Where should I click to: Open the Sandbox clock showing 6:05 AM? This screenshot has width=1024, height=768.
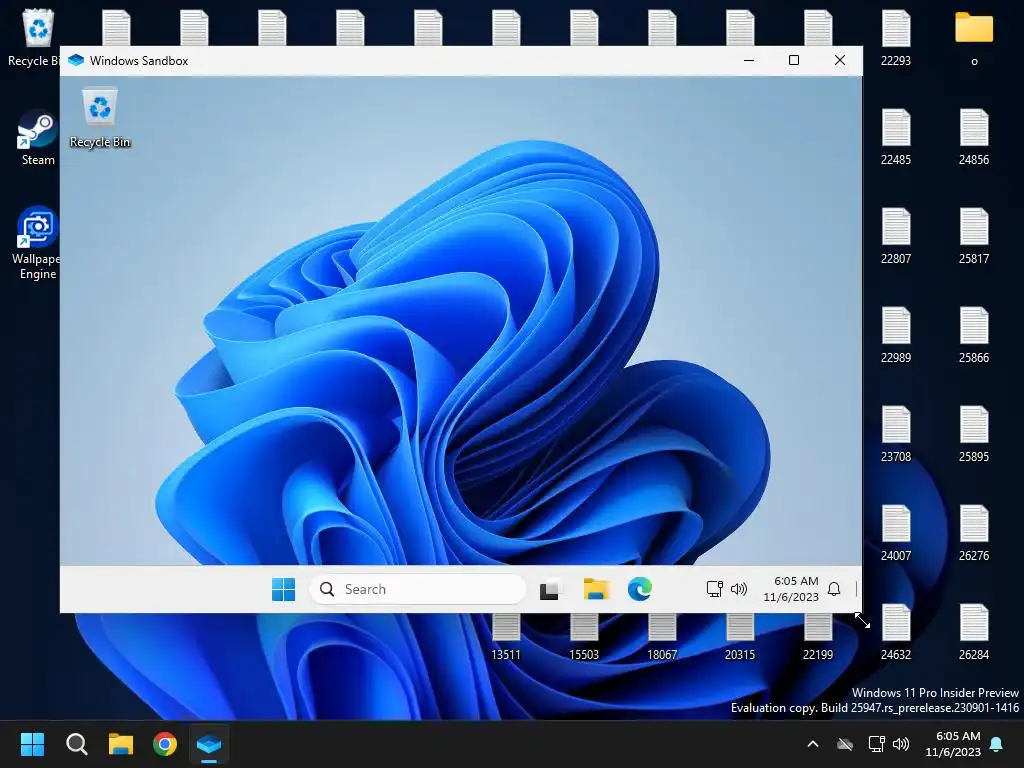coord(791,589)
